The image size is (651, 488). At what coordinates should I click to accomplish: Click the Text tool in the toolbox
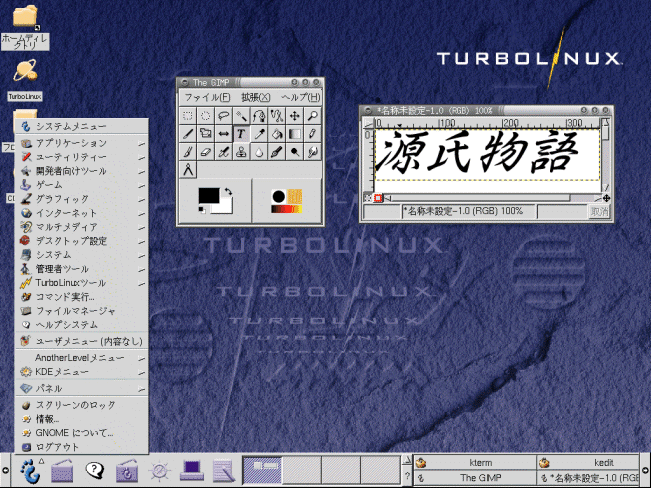point(241,134)
